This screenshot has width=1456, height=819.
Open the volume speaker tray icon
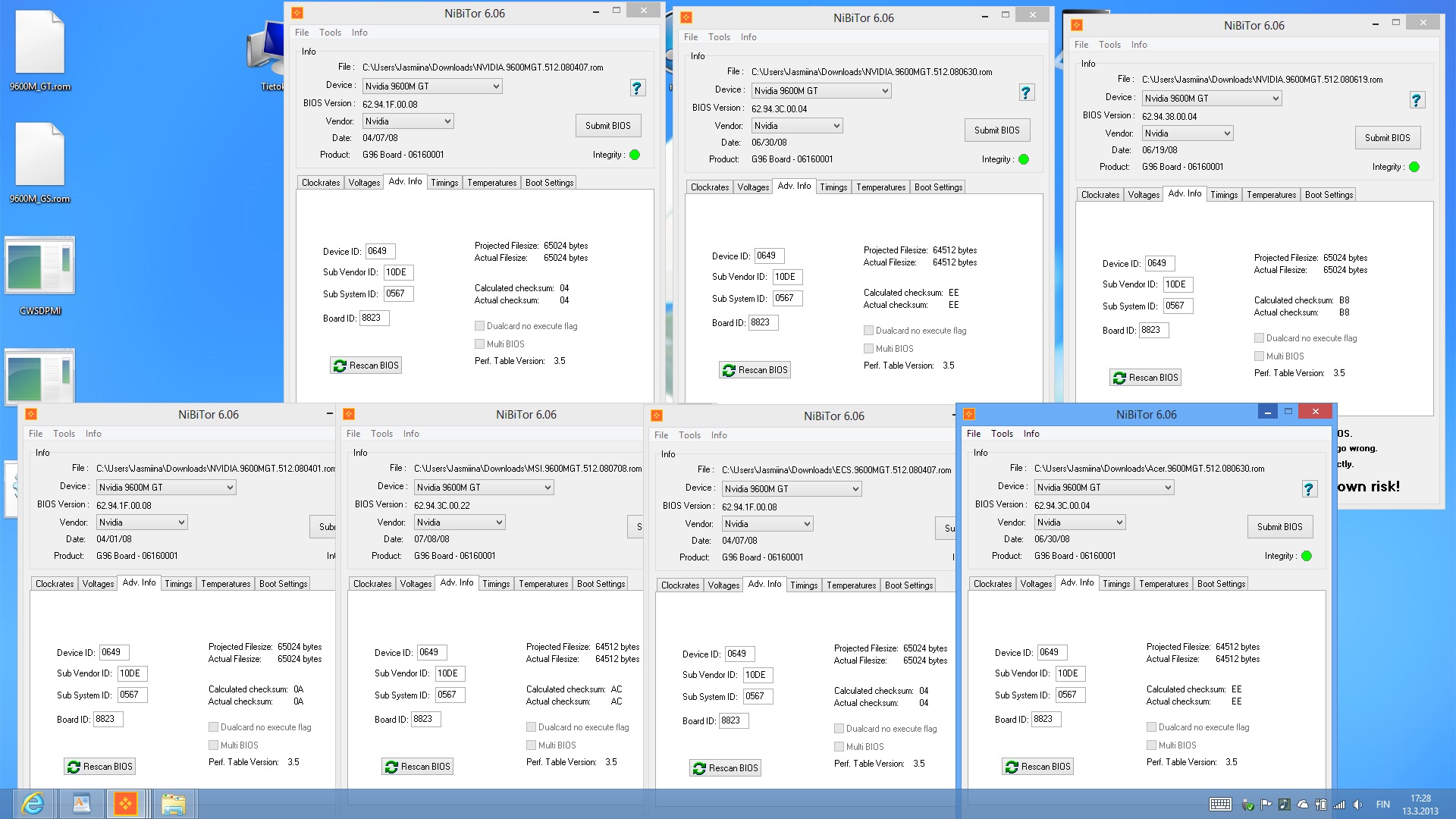click(1357, 805)
